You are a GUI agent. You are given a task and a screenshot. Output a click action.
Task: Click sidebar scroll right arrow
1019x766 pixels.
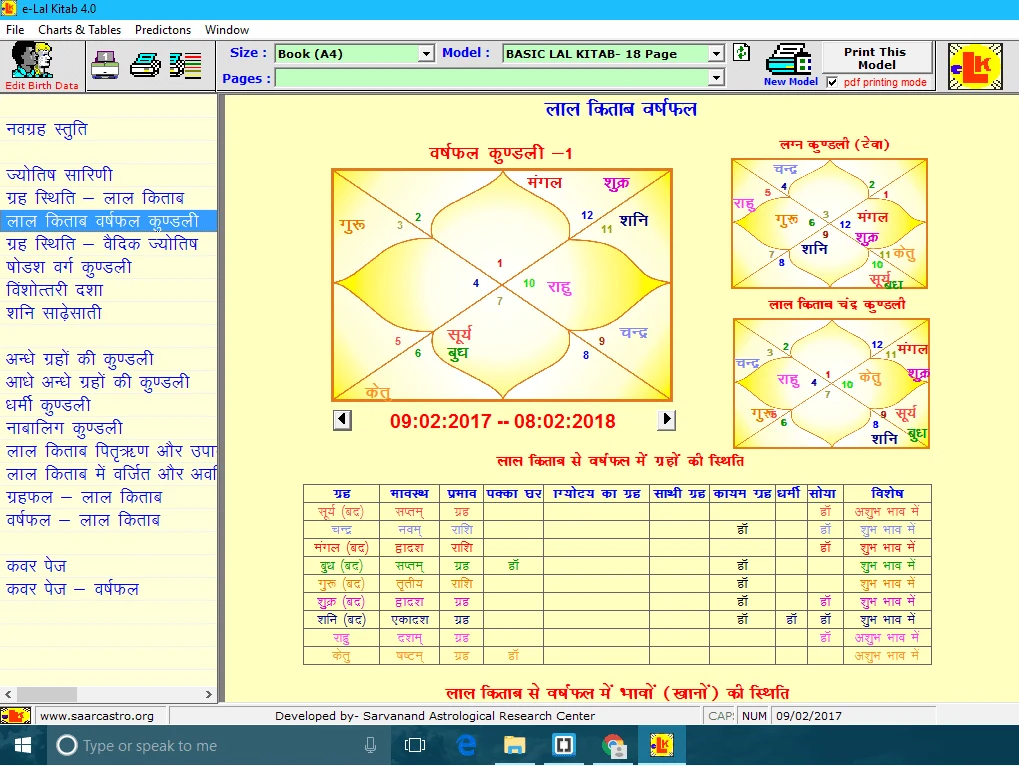(x=209, y=694)
